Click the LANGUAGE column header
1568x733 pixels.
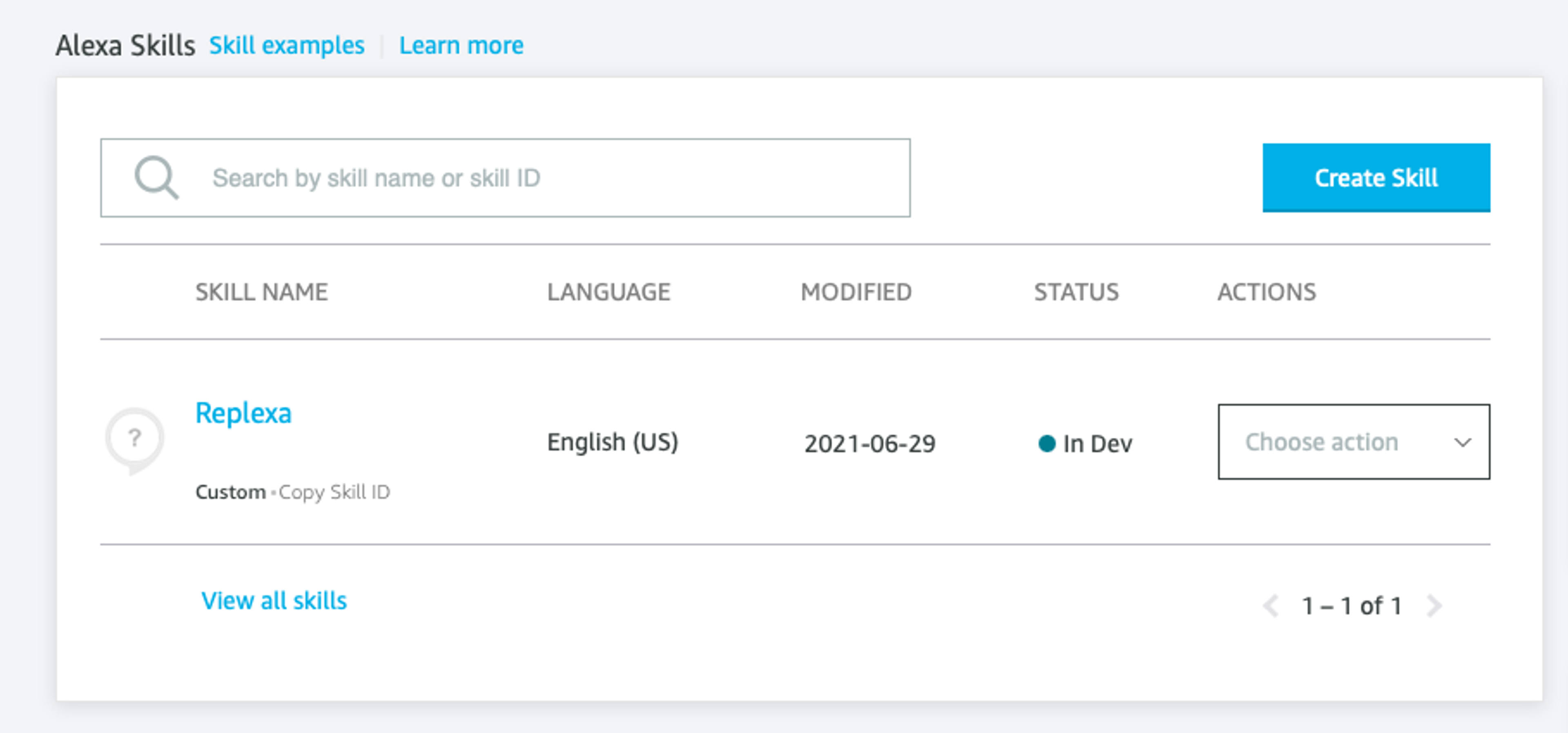[x=608, y=292]
